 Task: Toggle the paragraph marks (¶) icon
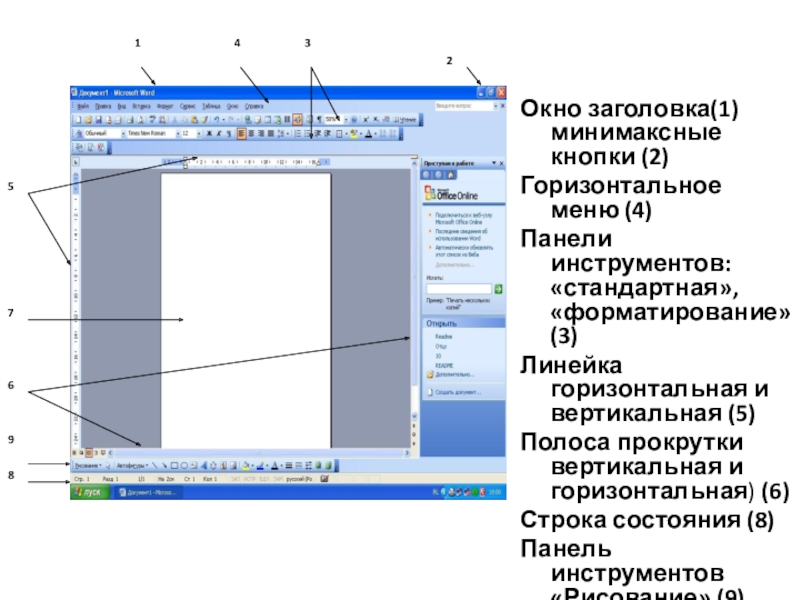[319, 120]
